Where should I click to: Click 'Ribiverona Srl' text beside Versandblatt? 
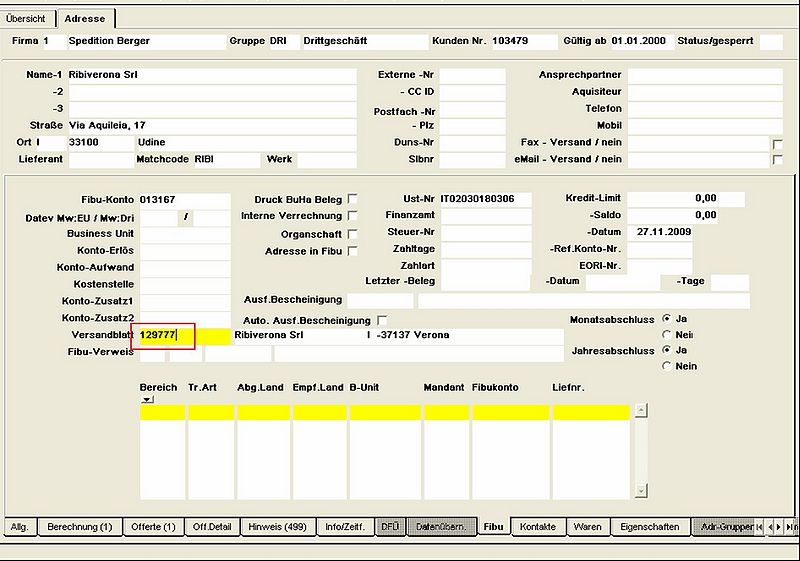click(x=269, y=335)
